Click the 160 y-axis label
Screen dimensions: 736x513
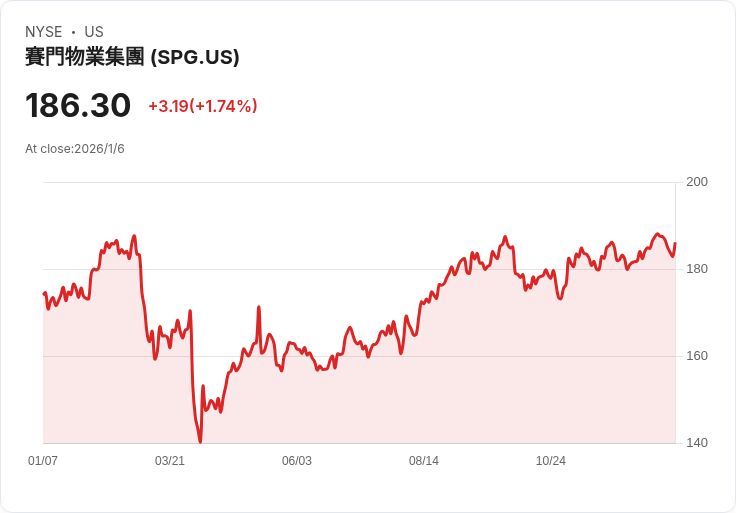pyautogui.click(x=697, y=356)
